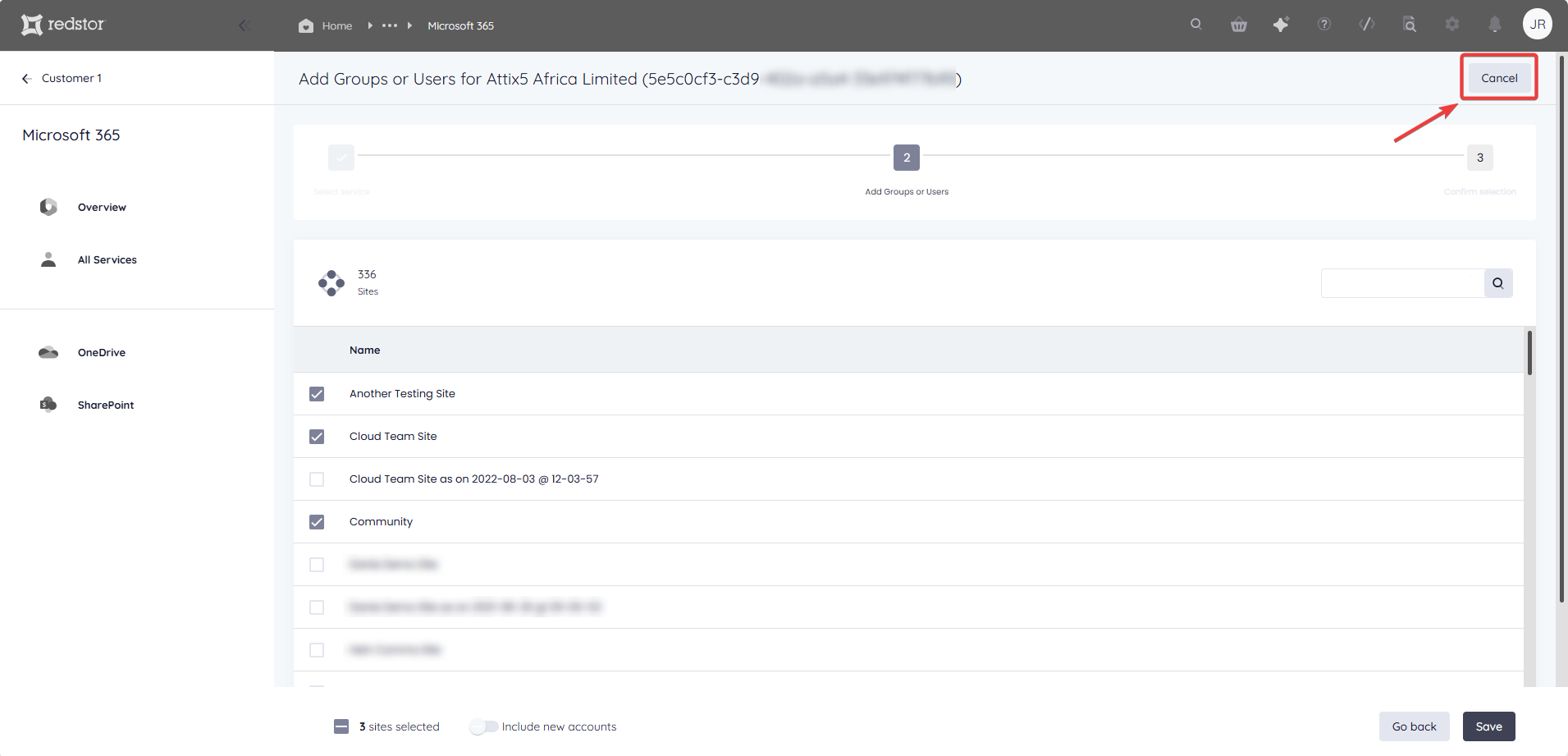
Task: Click the Sites cluster icon
Action: coord(331,283)
